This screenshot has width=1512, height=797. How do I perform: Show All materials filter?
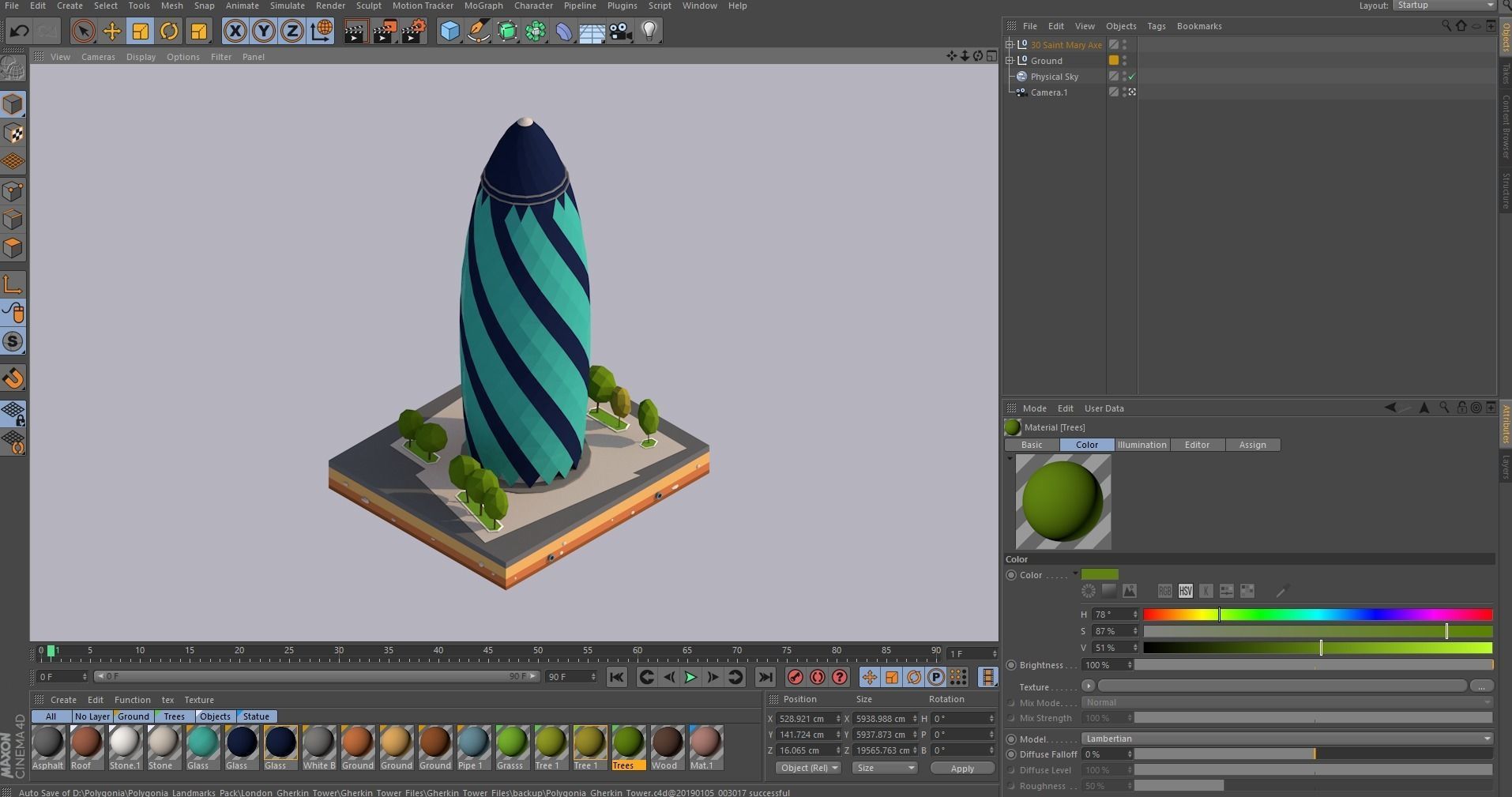tap(51, 716)
